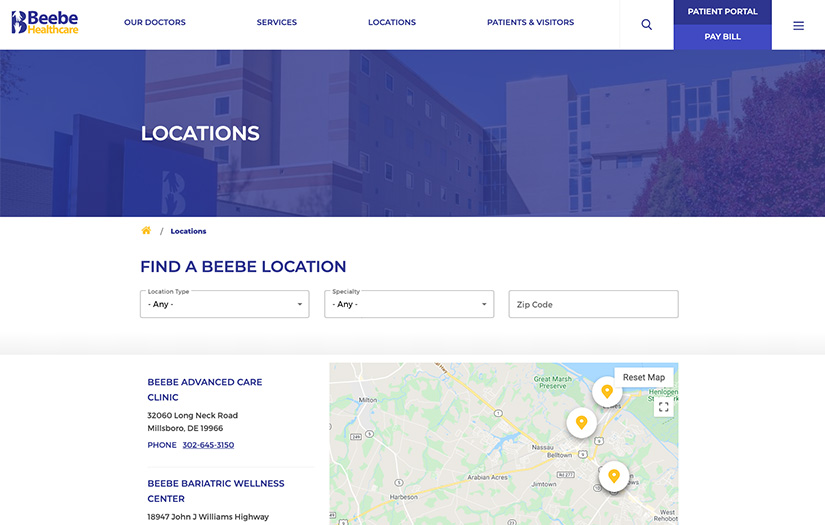Image resolution: width=825 pixels, height=525 pixels.
Task: Open the search magnifier icon
Action: [x=647, y=25]
